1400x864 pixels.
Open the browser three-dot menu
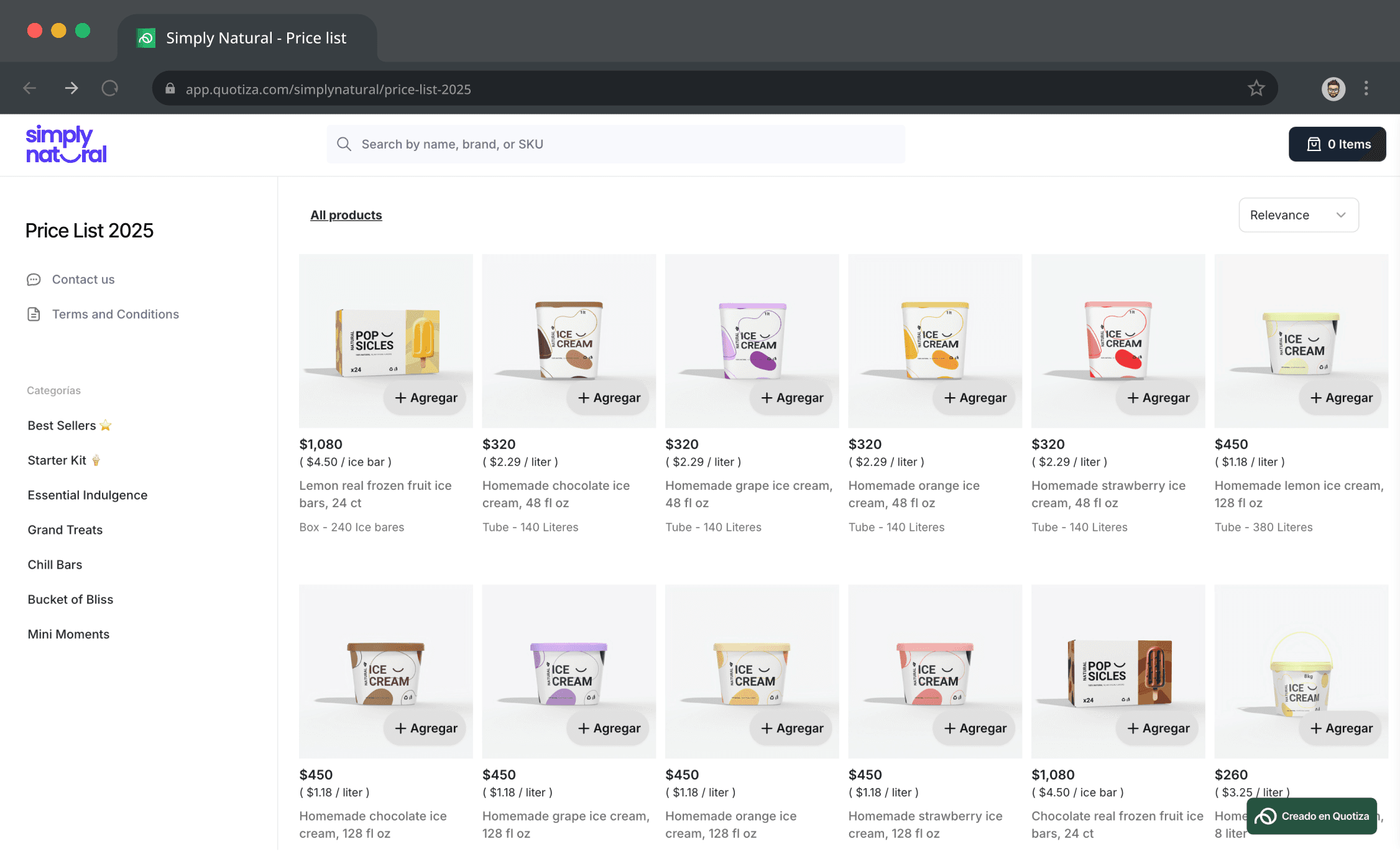1366,88
